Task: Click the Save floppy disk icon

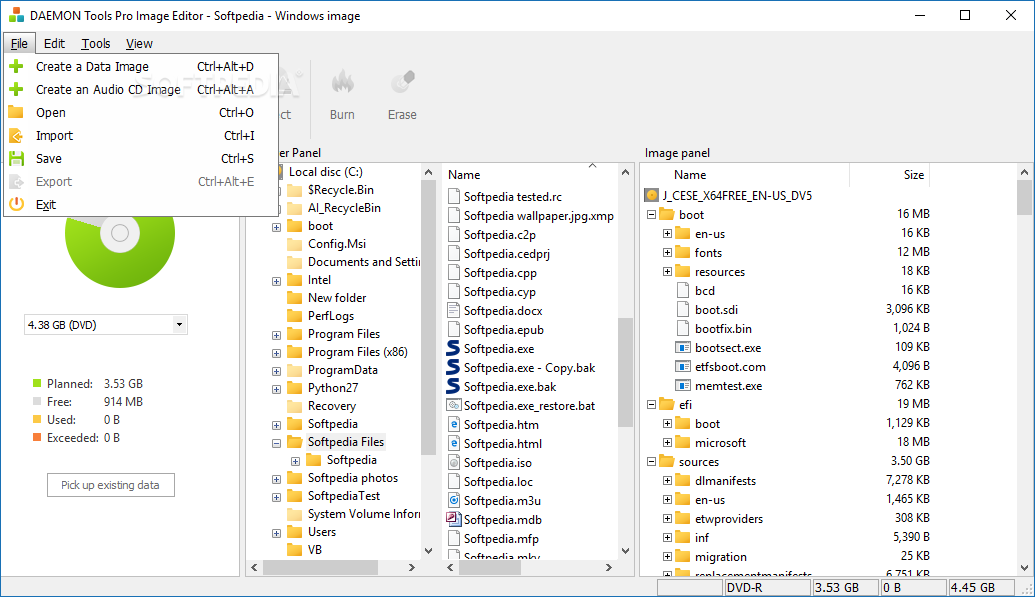Action: (x=17, y=158)
